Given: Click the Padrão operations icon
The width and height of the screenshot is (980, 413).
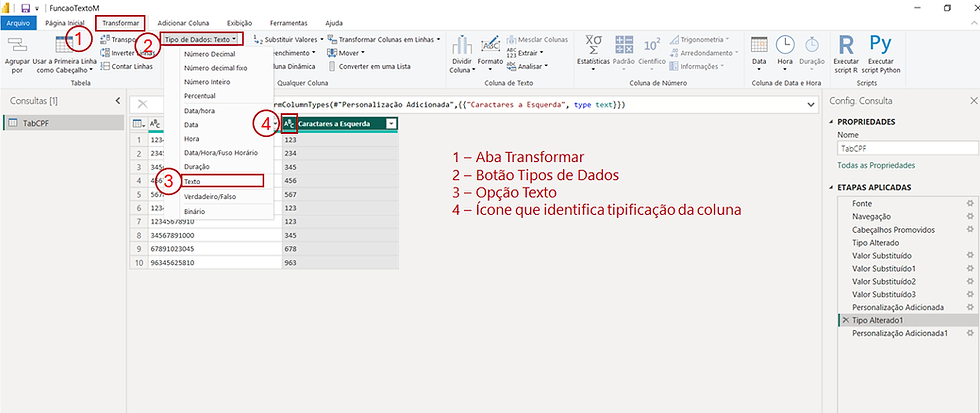Looking at the screenshot, I should coord(623,44).
